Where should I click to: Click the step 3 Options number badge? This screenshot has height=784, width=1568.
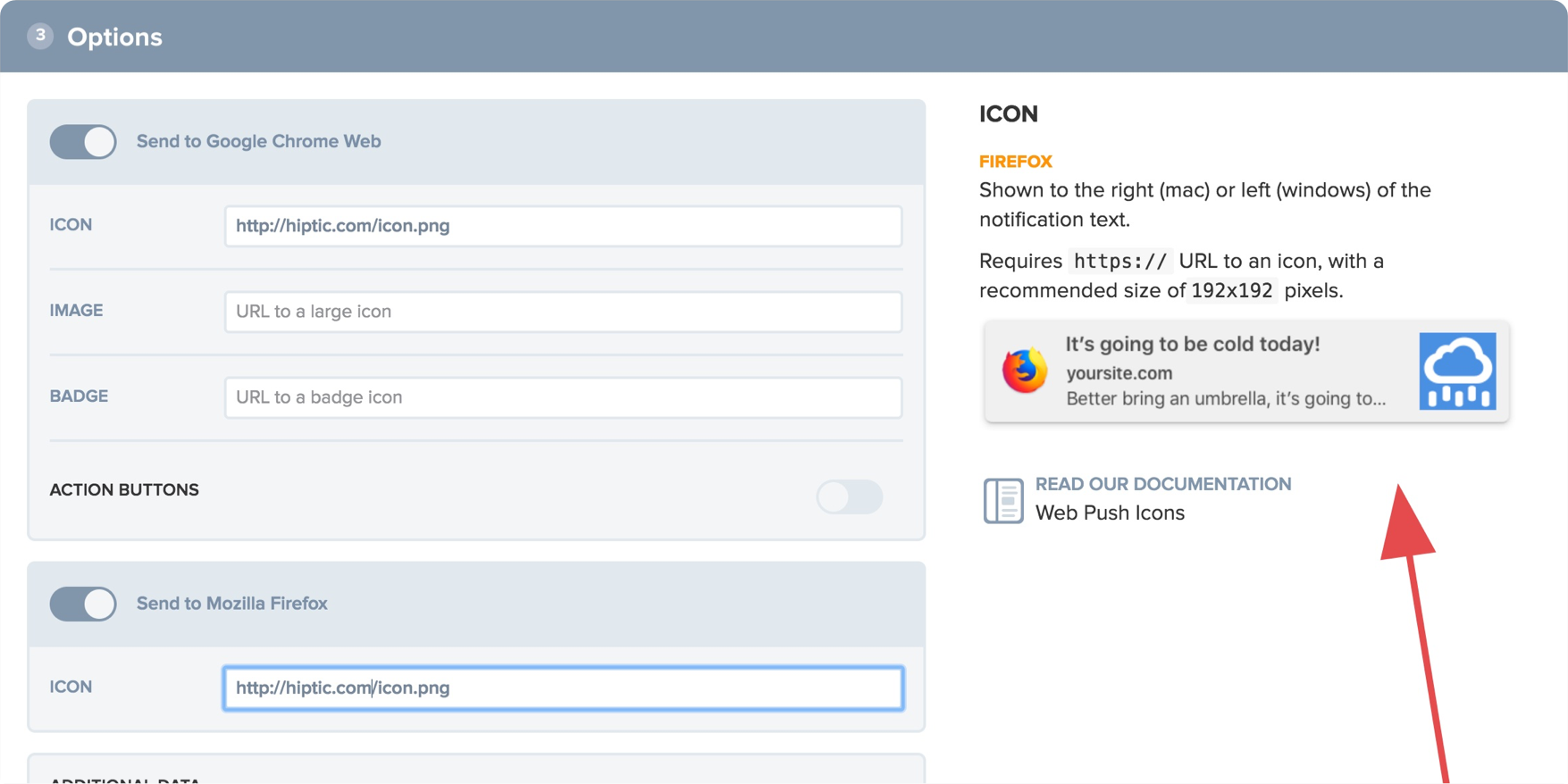(x=40, y=36)
